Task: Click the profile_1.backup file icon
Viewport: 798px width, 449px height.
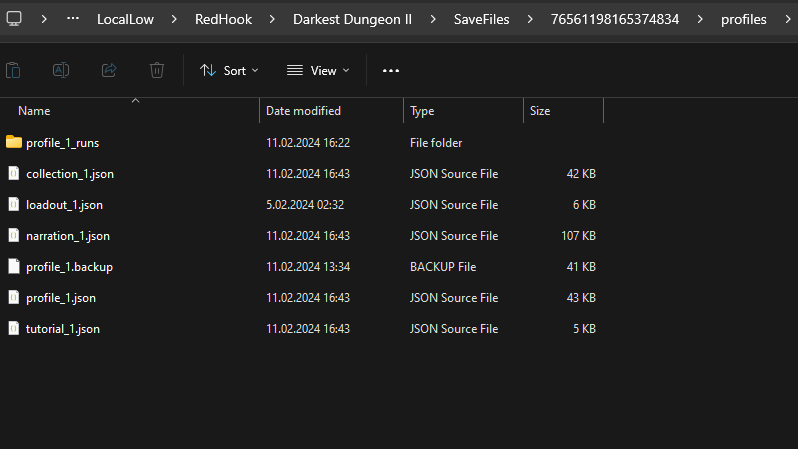Action: click(x=14, y=267)
